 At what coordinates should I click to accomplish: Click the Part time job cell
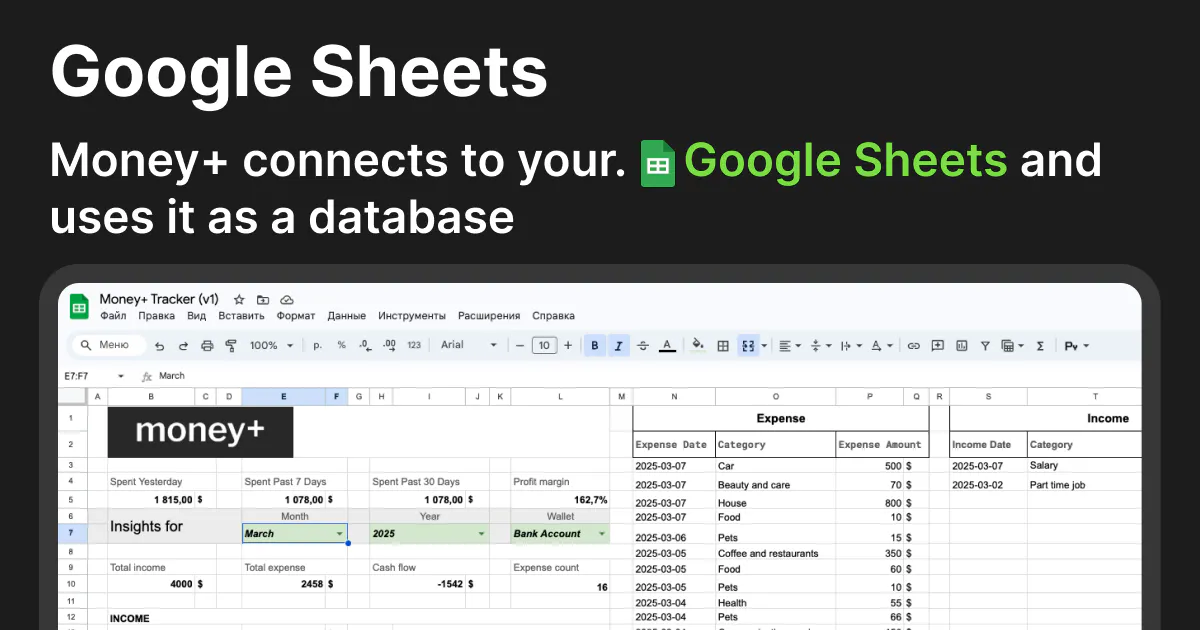(x=1084, y=485)
